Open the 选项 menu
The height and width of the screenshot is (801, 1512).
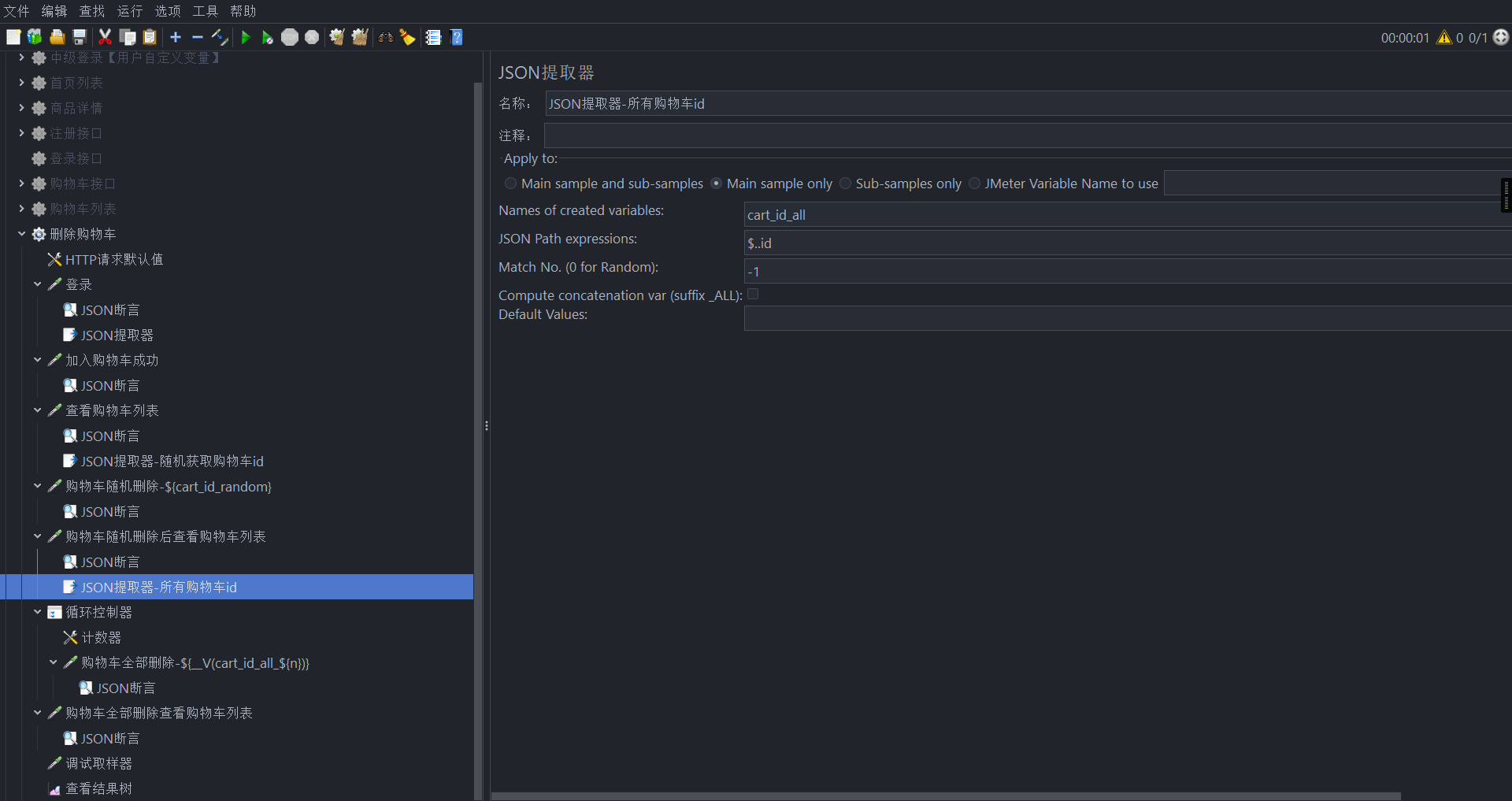(x=168, y=11)
